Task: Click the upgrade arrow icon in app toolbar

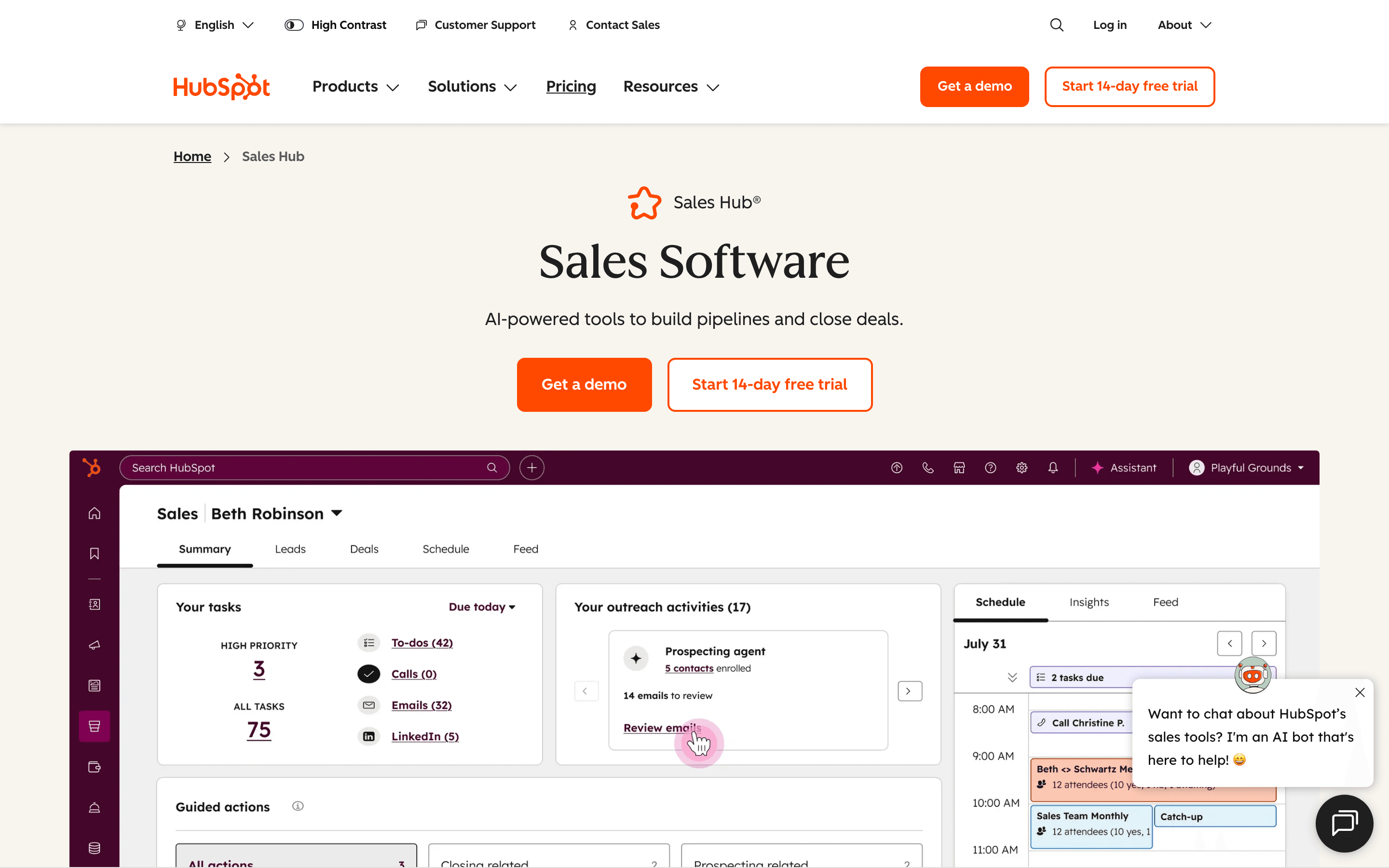Action: (897, 468)
